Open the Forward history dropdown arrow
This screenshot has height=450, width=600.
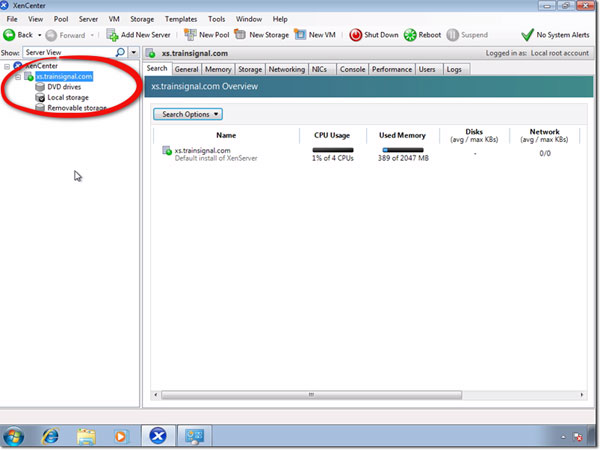click(92, 35)
